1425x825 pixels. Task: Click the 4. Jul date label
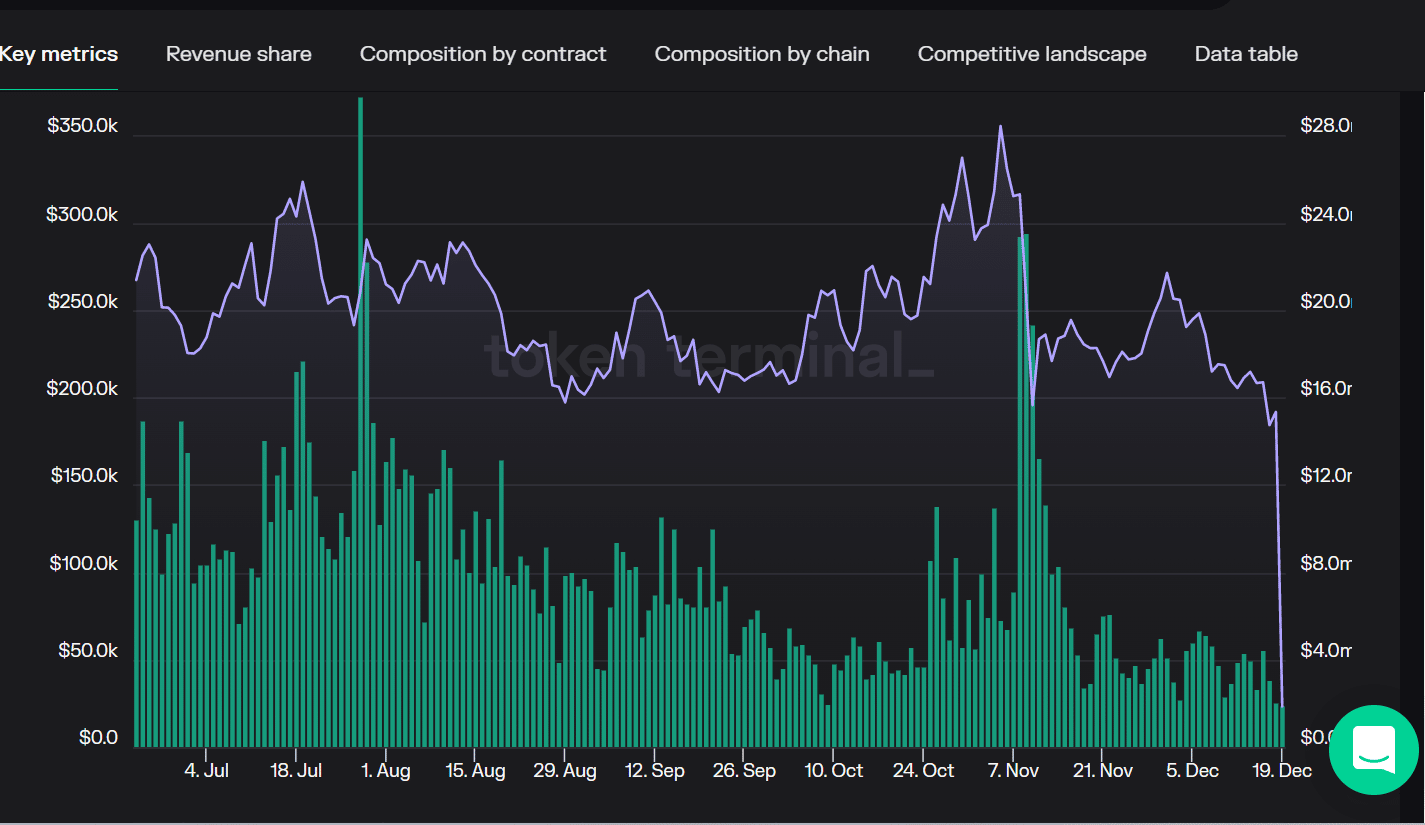pyautogui.click(x=207, y=771)
